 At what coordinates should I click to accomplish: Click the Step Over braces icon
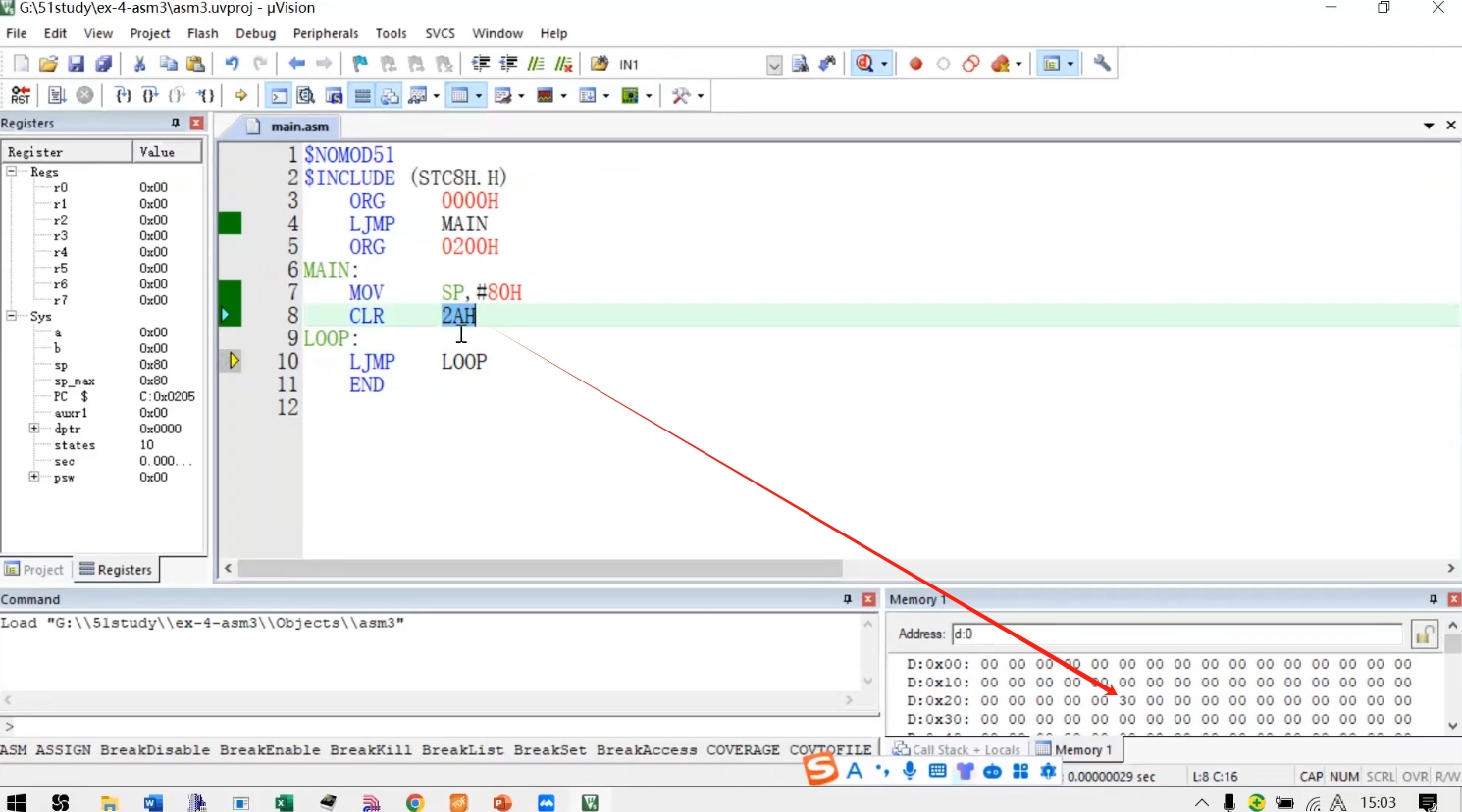(150, 95)
